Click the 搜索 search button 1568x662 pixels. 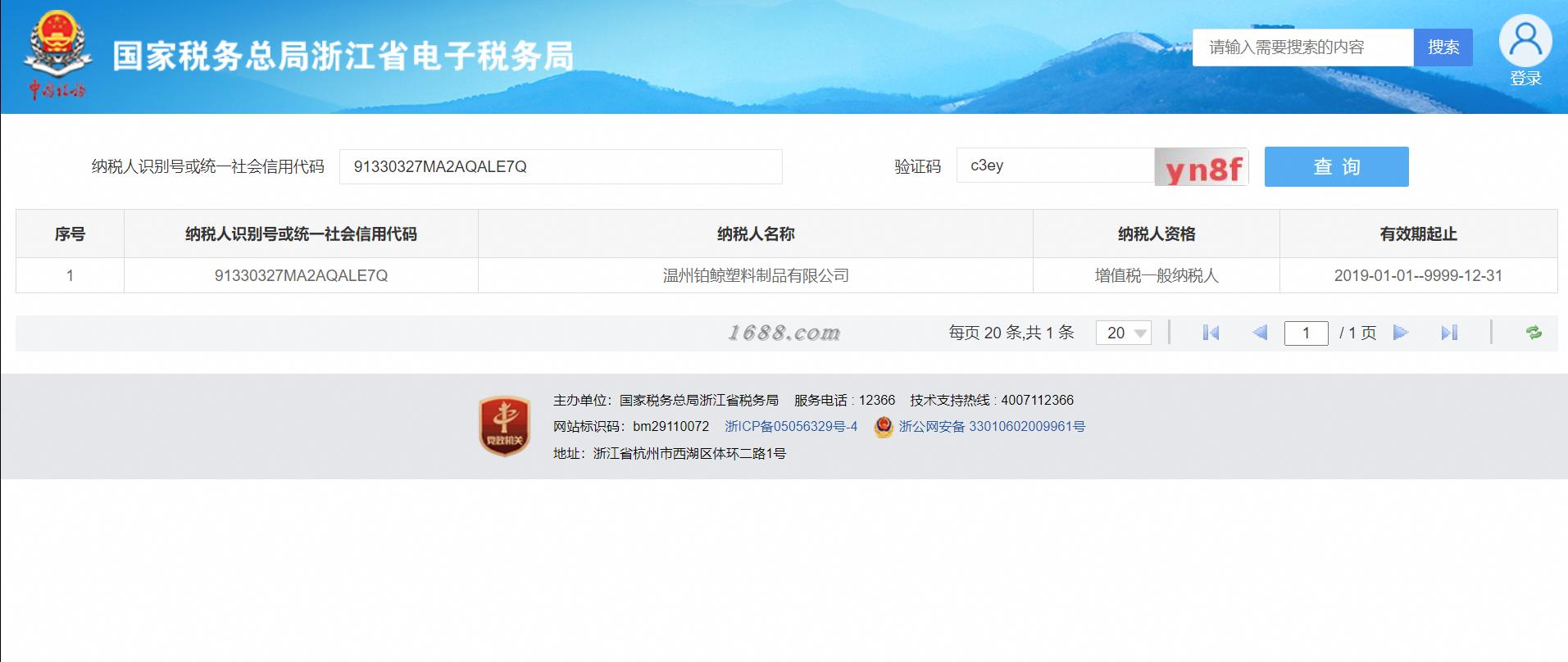coord(1443,48)
